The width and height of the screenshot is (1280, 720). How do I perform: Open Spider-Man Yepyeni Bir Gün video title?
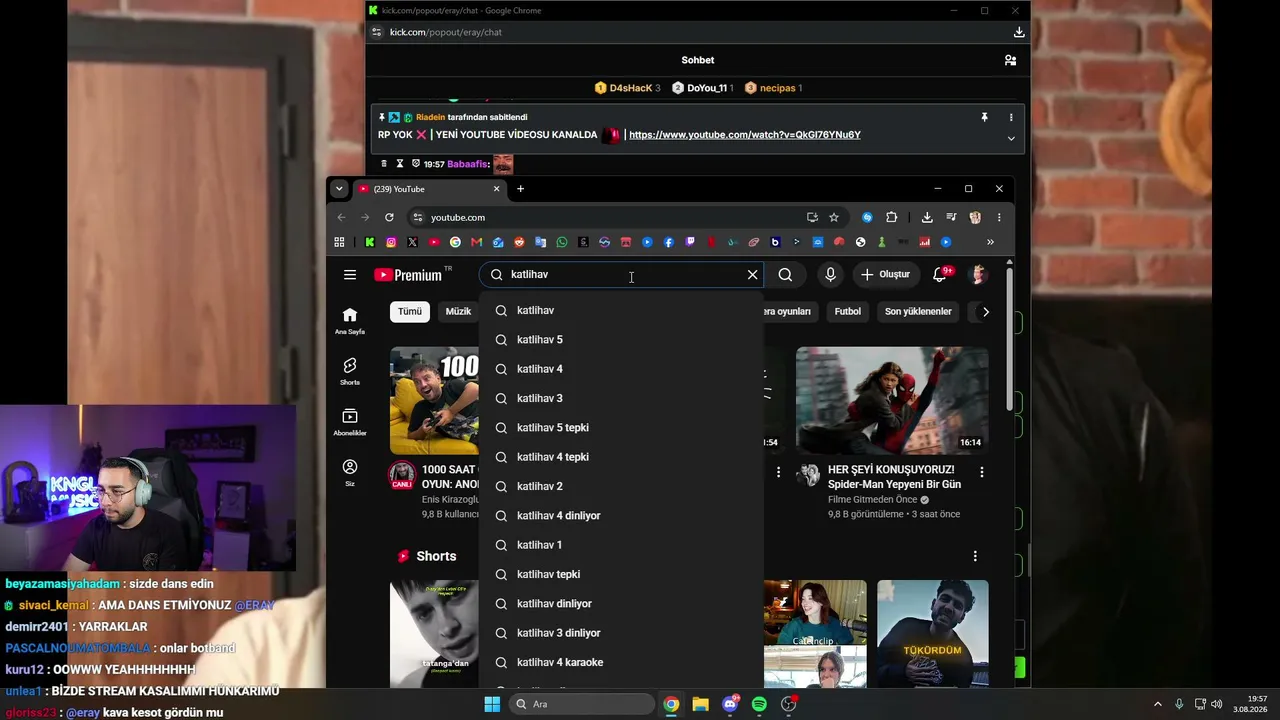894,477
